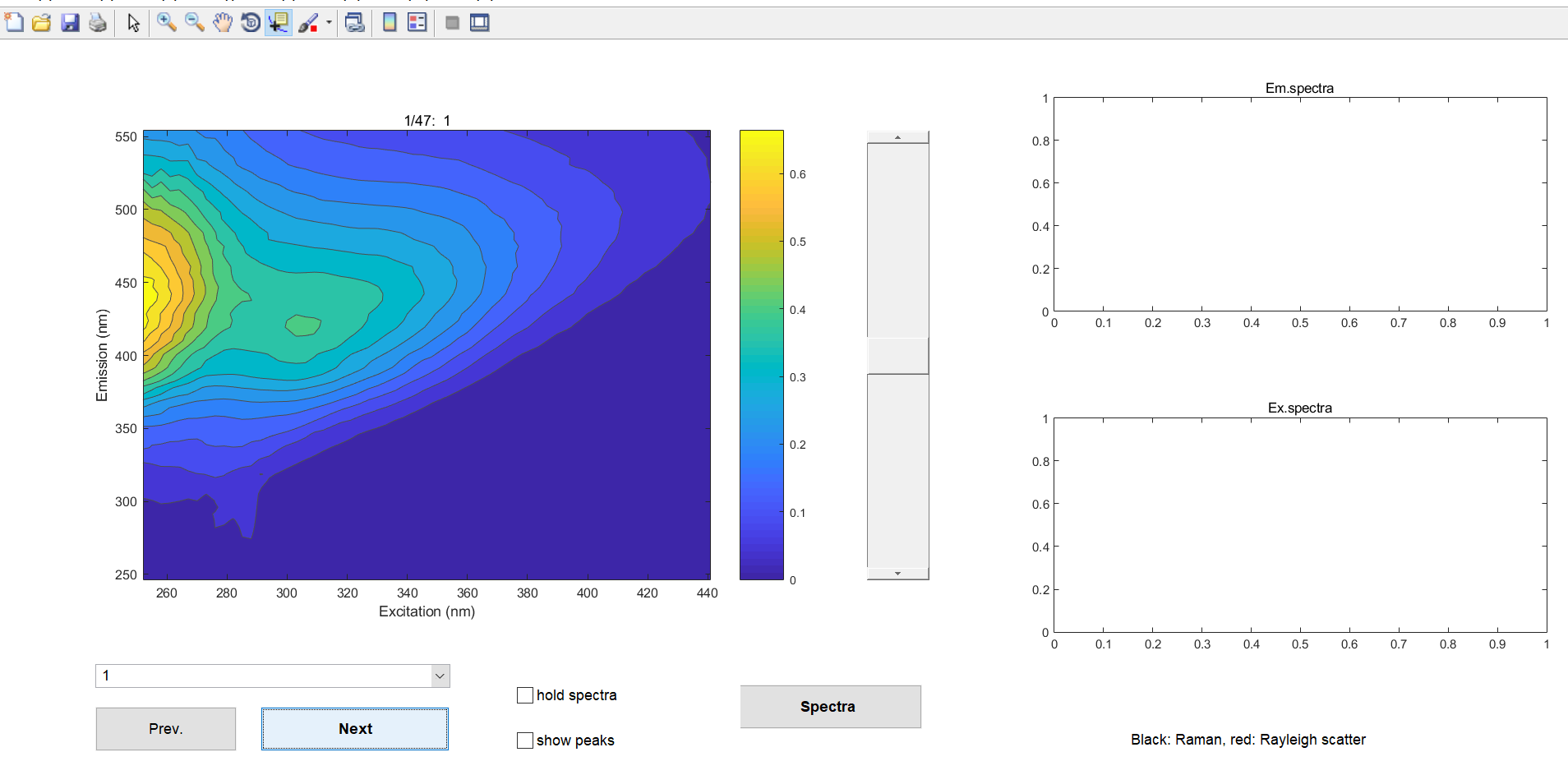
Task: Click the plot title 1/47: 1
Action: coord(427,121)
